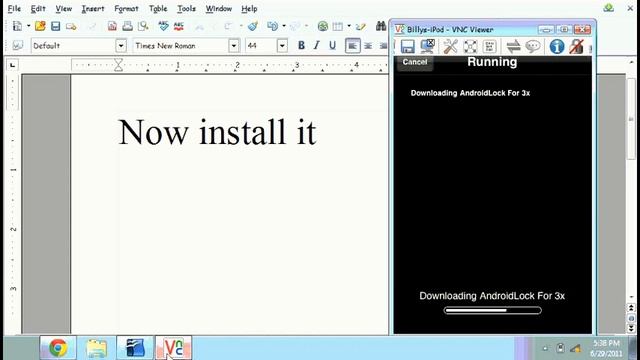Open the New document dropdown arrow
The image size is (640, 360).
tap(29, 26)
